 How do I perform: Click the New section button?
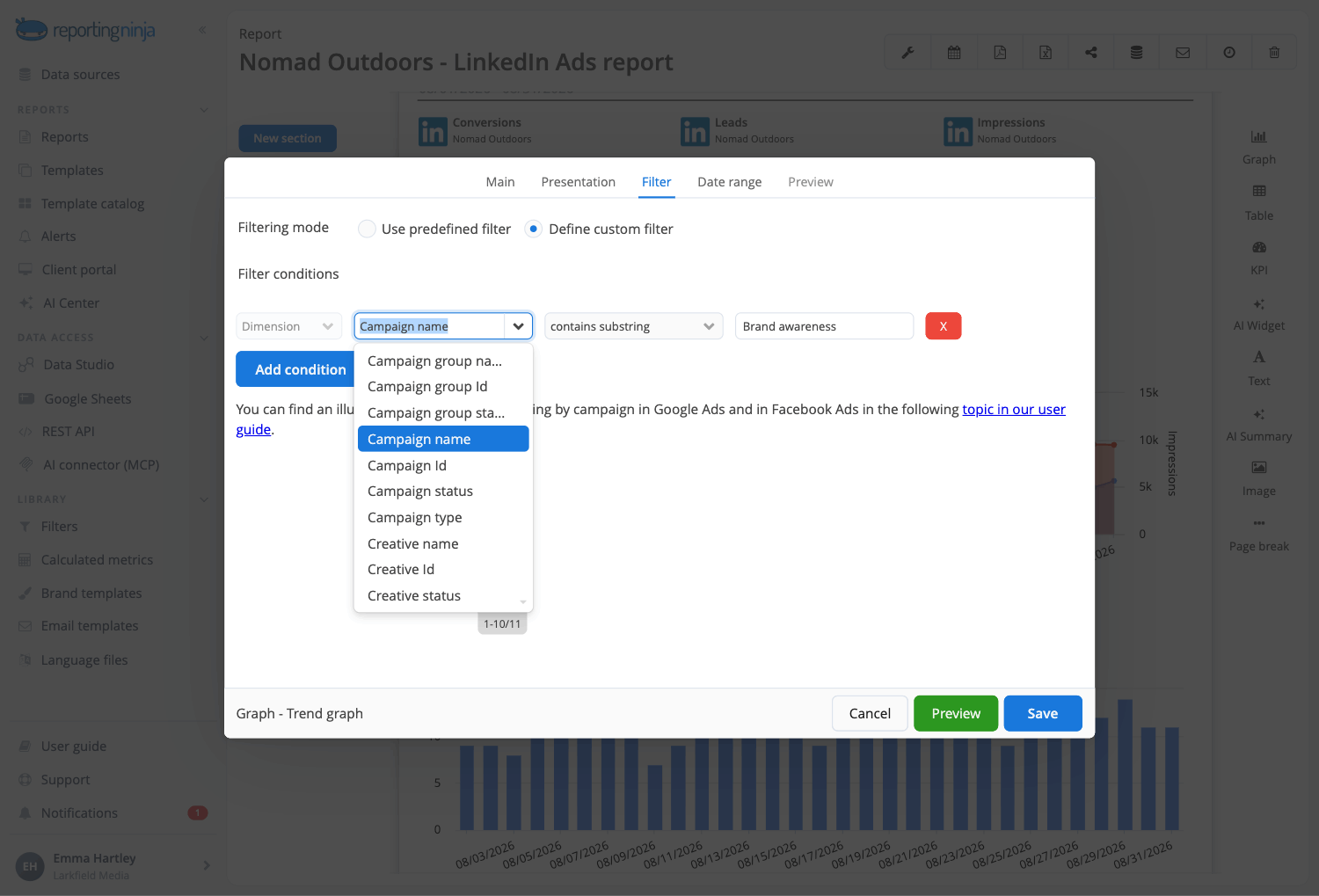click(x=288, y=138)
